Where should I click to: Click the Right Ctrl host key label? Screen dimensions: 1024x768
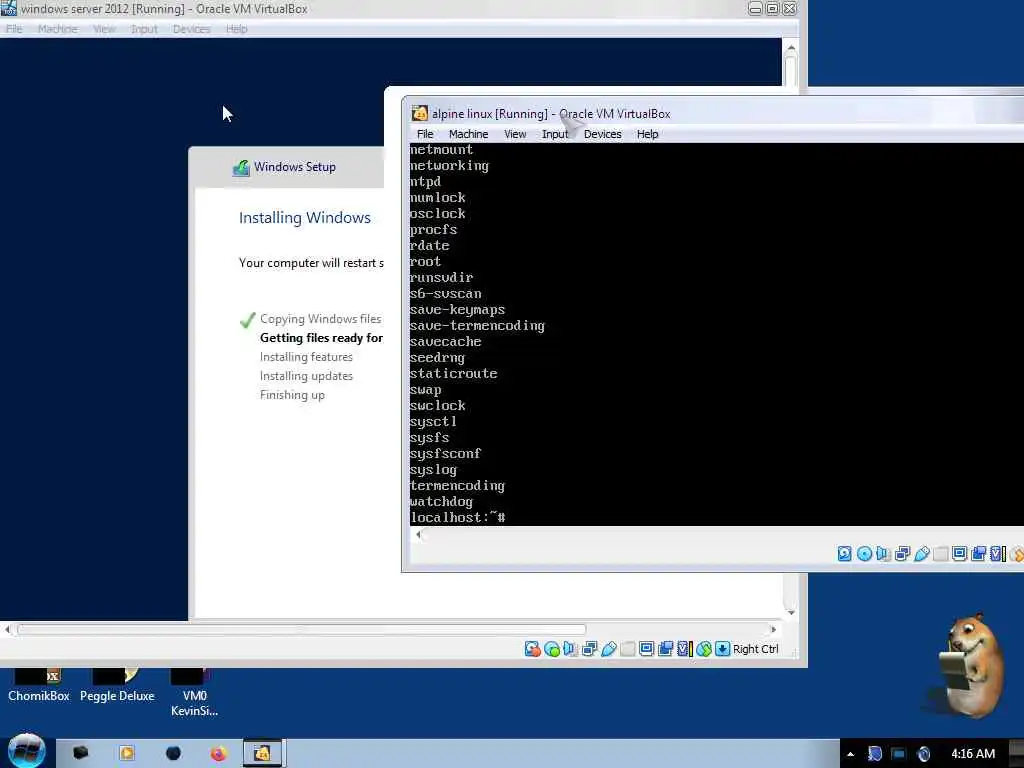click(756, 649)
